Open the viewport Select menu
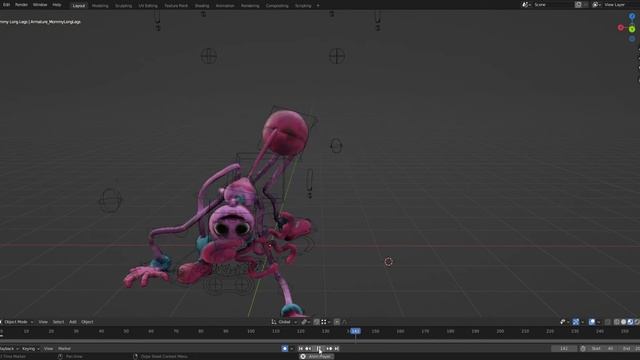 tap(58, 322)
